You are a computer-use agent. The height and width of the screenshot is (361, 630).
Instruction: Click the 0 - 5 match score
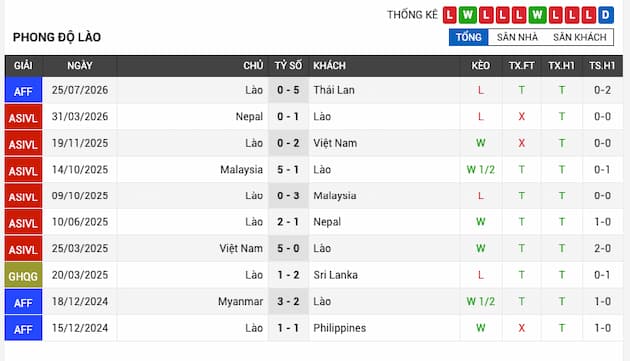[288, 90]
